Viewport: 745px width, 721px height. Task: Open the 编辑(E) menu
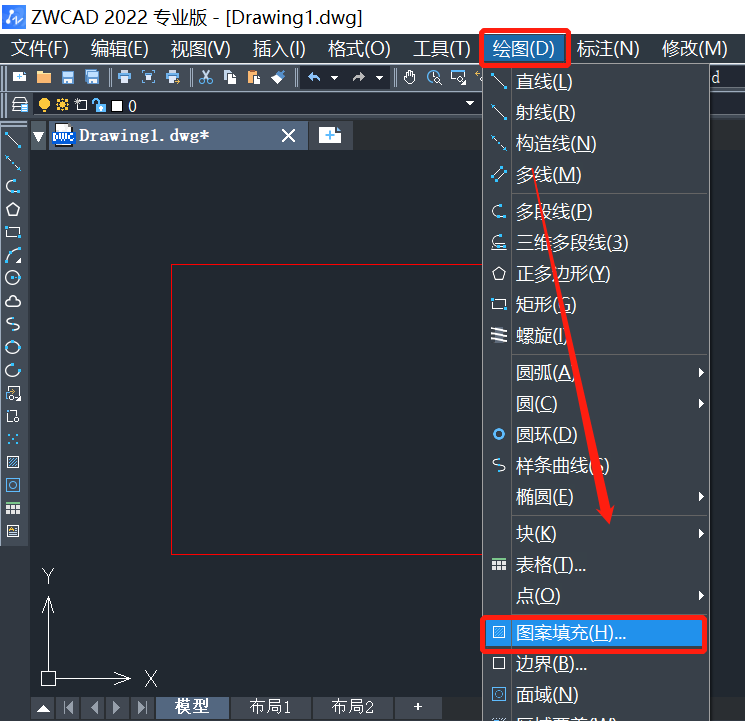point(120,48)
